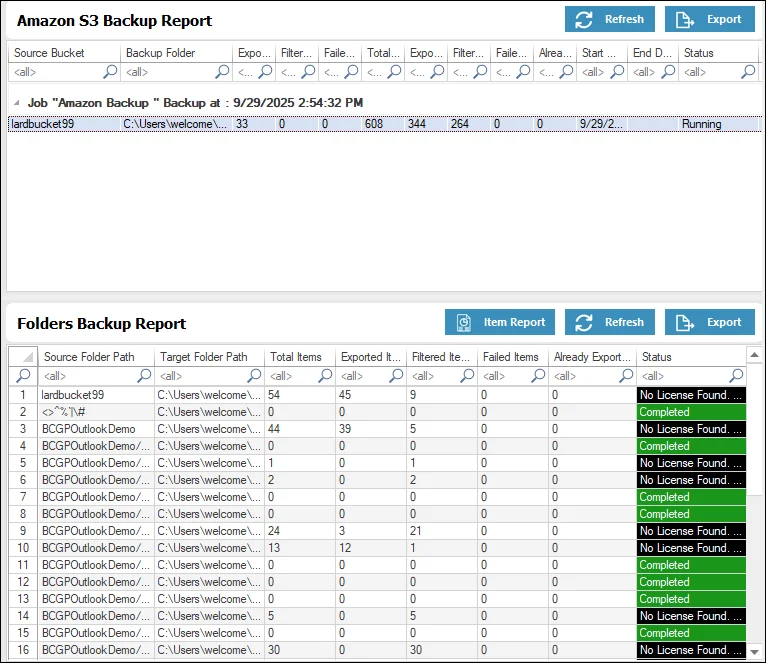The width and height of the screenshot is (766, 663).
Task: Click Filtered Items filter search icon in folders report
Action: (468, 376)
